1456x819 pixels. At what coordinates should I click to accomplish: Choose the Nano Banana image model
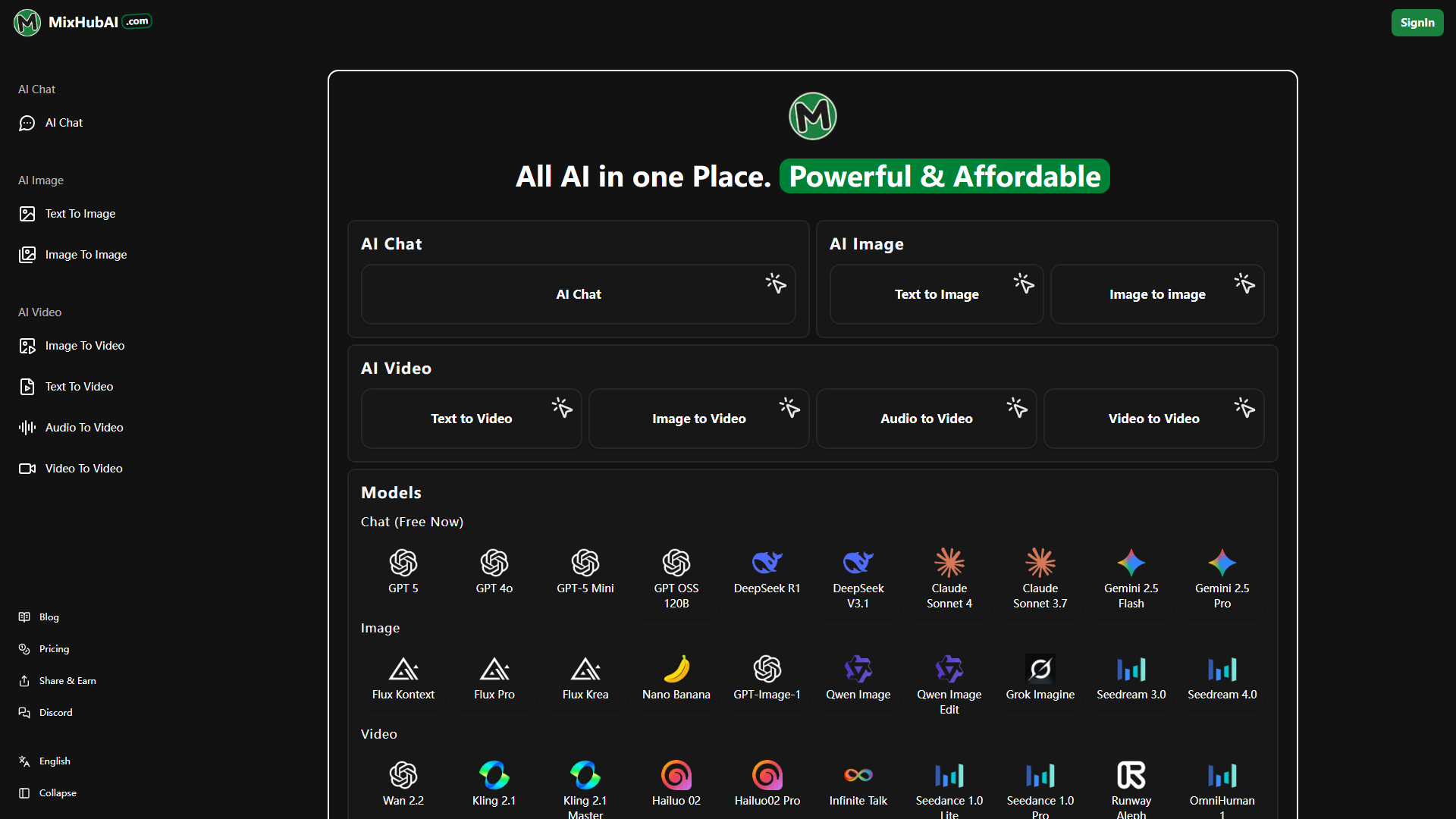click(676, 679)
